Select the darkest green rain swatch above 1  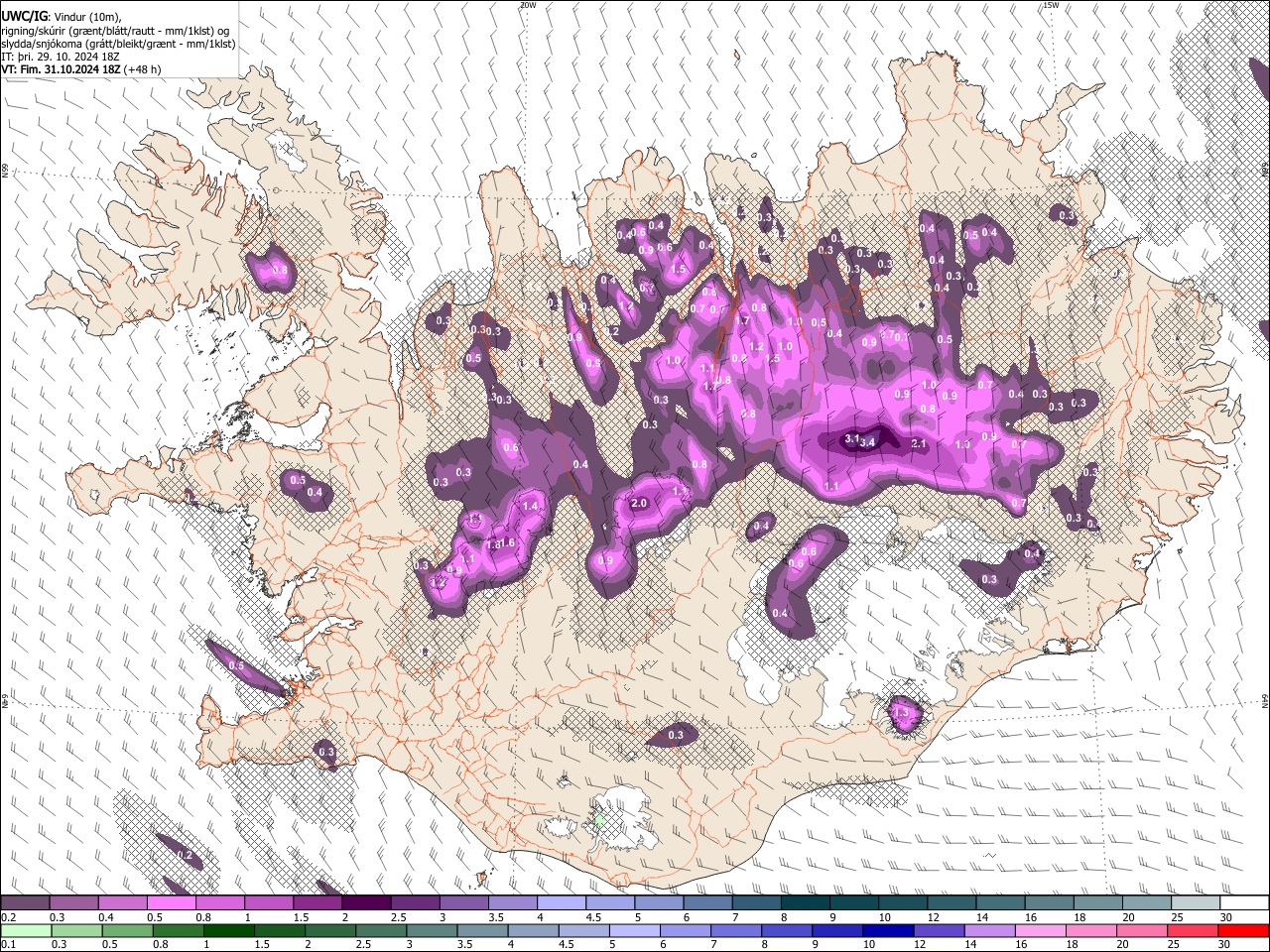point(228,930)
